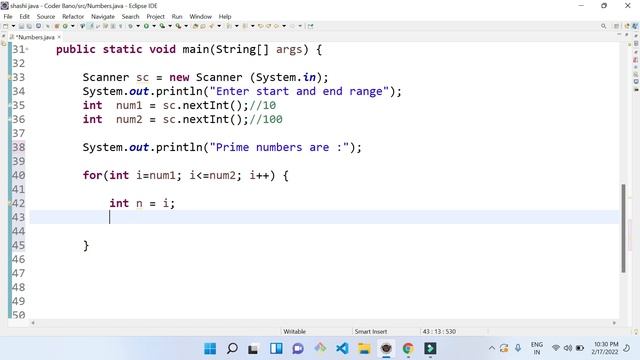This screenshot has width=640, height=360.
Task: Close the Numbers.java editor tab
Action: (59, 37)
